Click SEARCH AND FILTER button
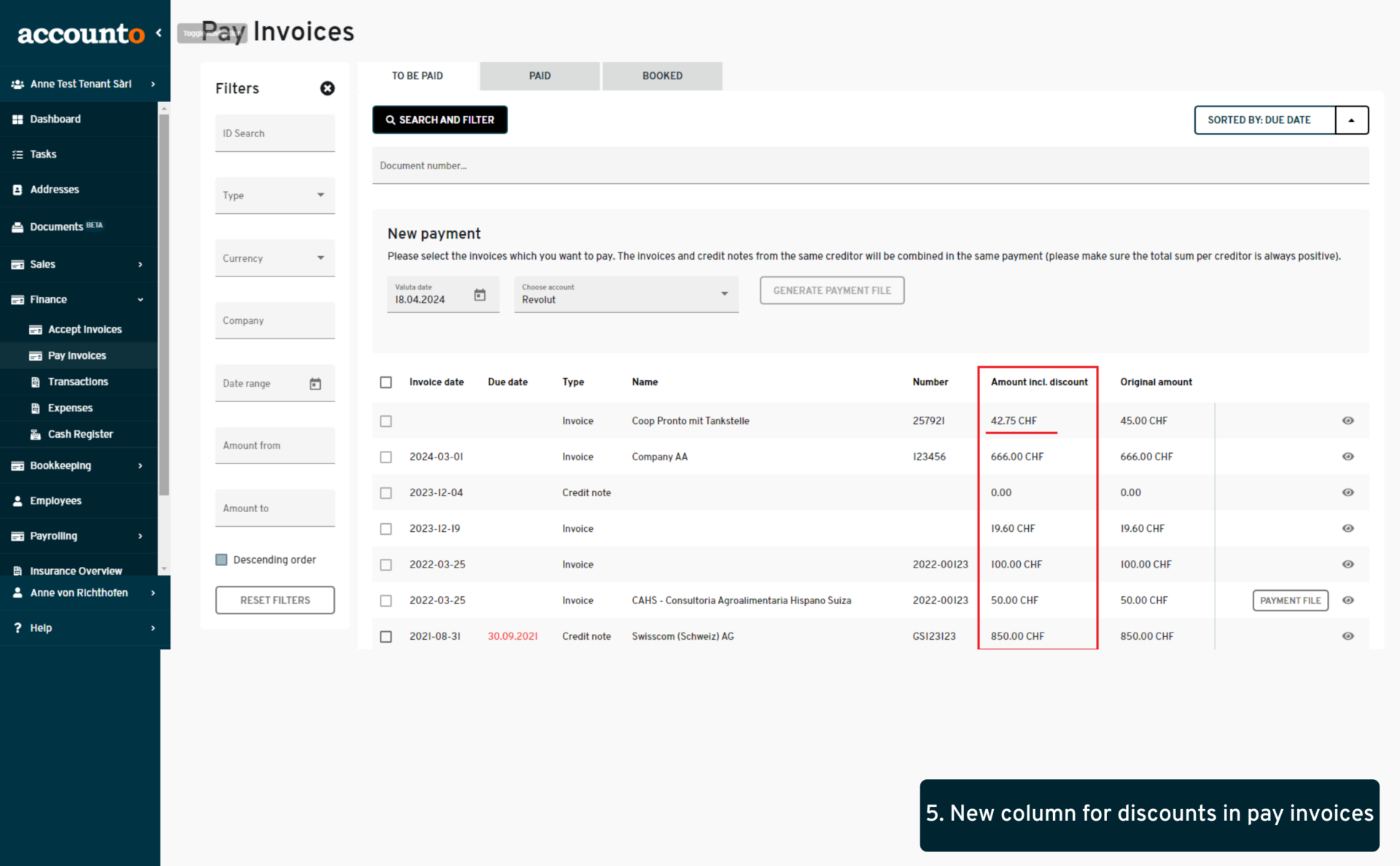Viewport: 1400px width, 866px height. click(440, 120)
